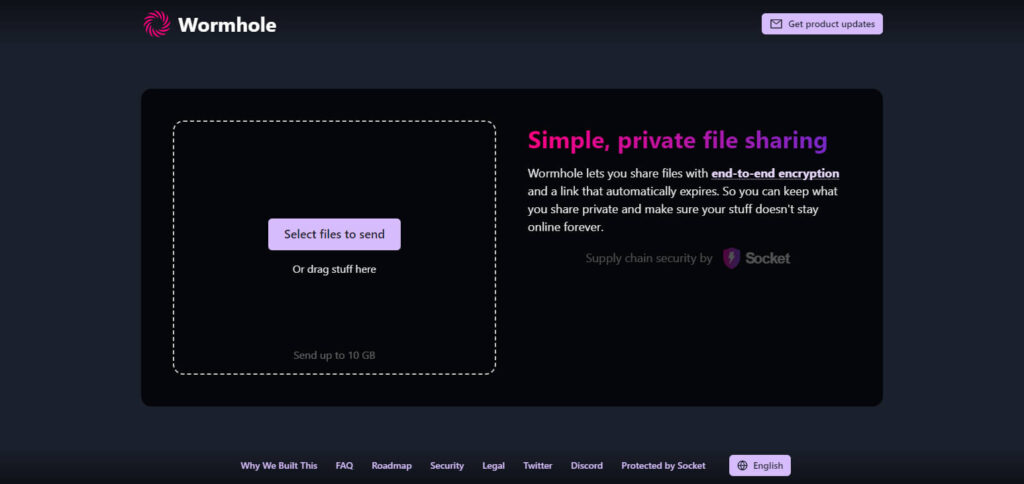Click the dashed file drop zone
Viewport: 1024px width, 484px height.
(334, 248)
